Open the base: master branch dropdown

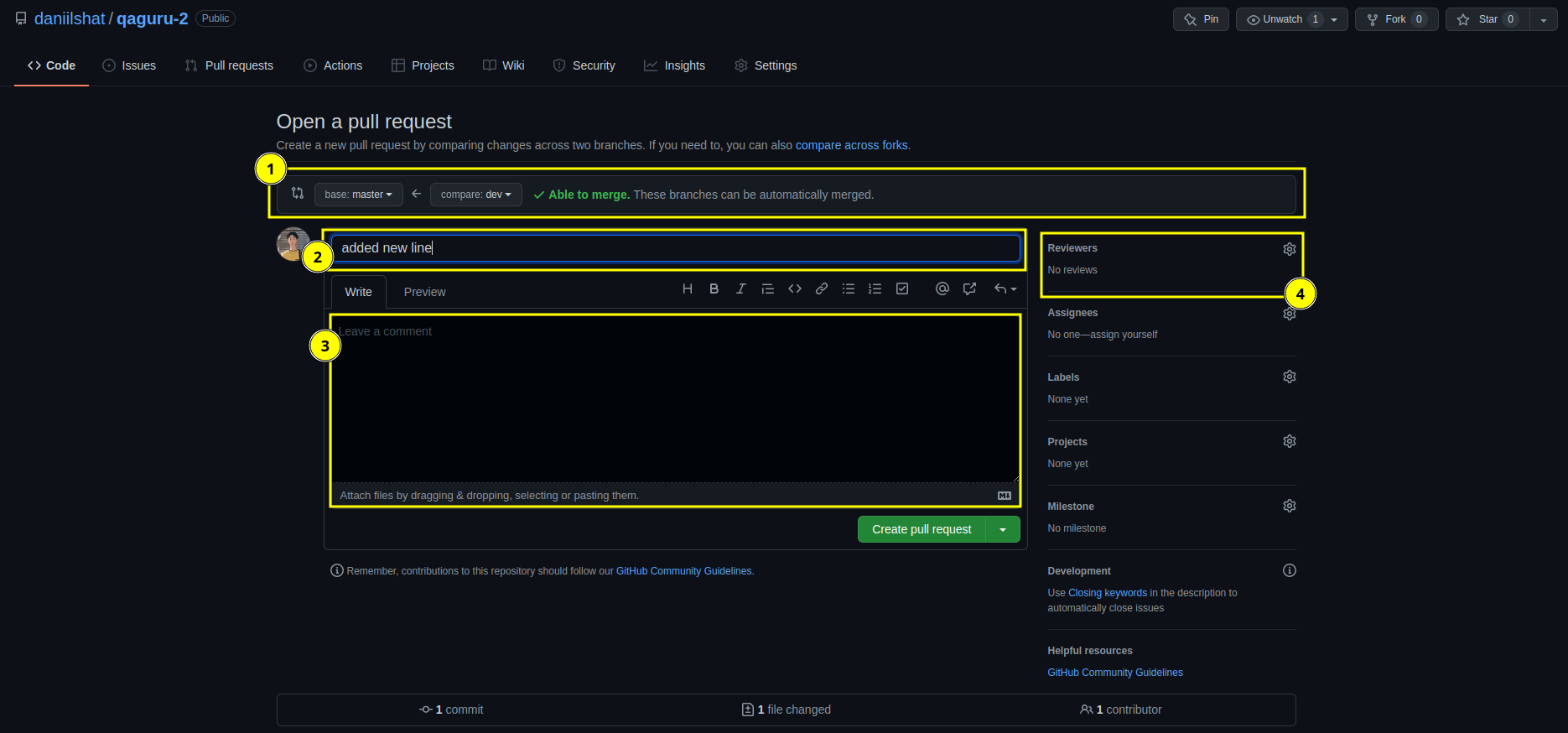pyautogui.click(x=359, y=195)
